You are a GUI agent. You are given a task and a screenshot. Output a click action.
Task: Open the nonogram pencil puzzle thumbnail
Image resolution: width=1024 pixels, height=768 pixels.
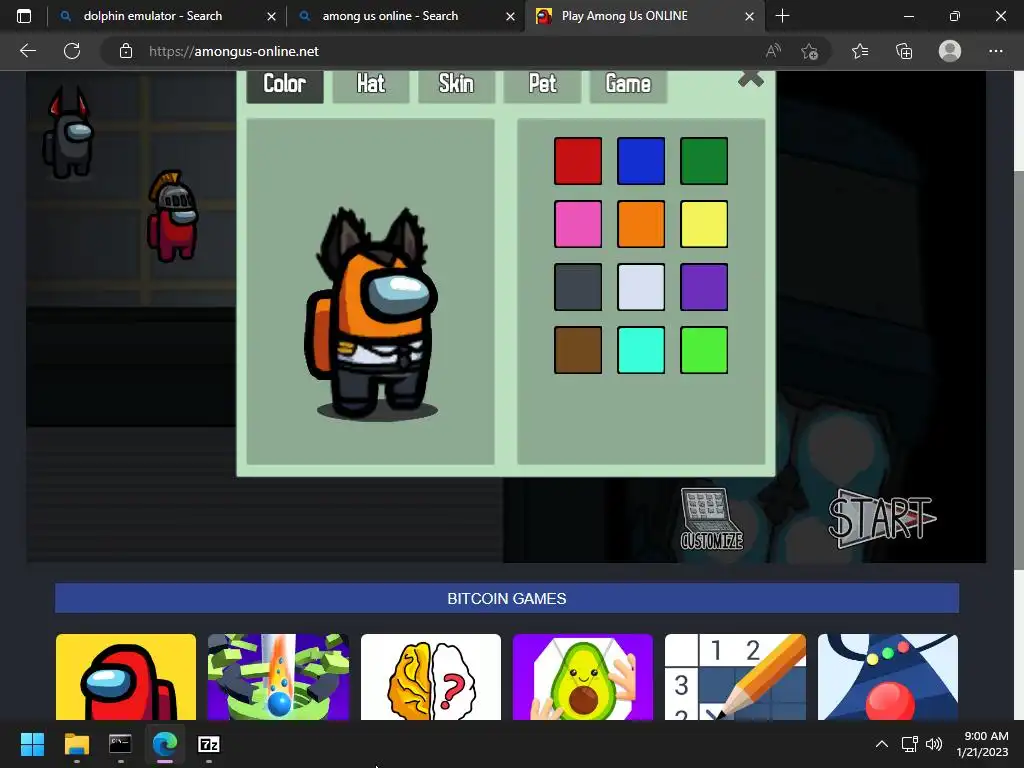(735, 677)
